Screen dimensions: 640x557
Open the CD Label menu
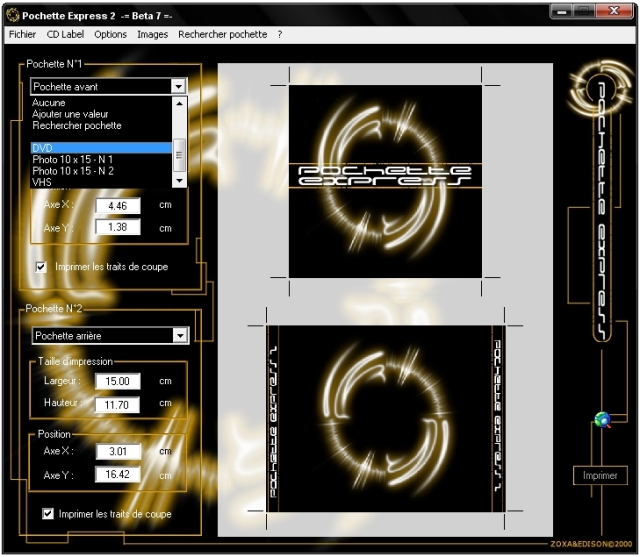(65, 35)
